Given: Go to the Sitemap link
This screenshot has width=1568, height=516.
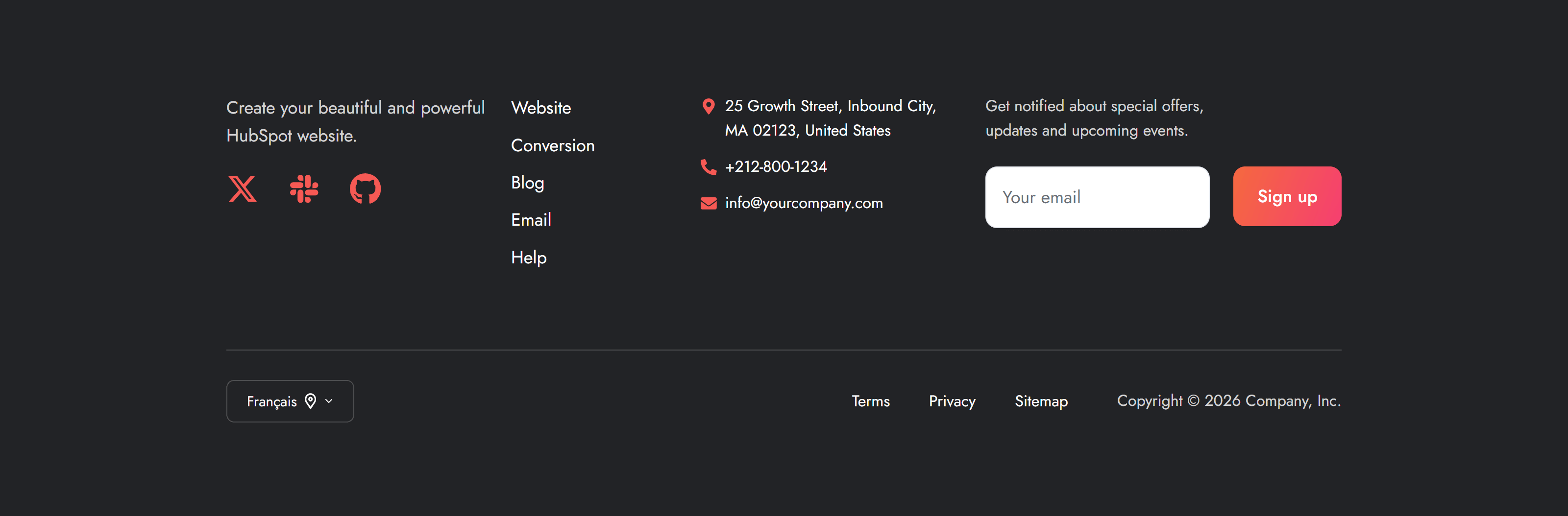Looking at the screenshot, I should [1041, 401].
